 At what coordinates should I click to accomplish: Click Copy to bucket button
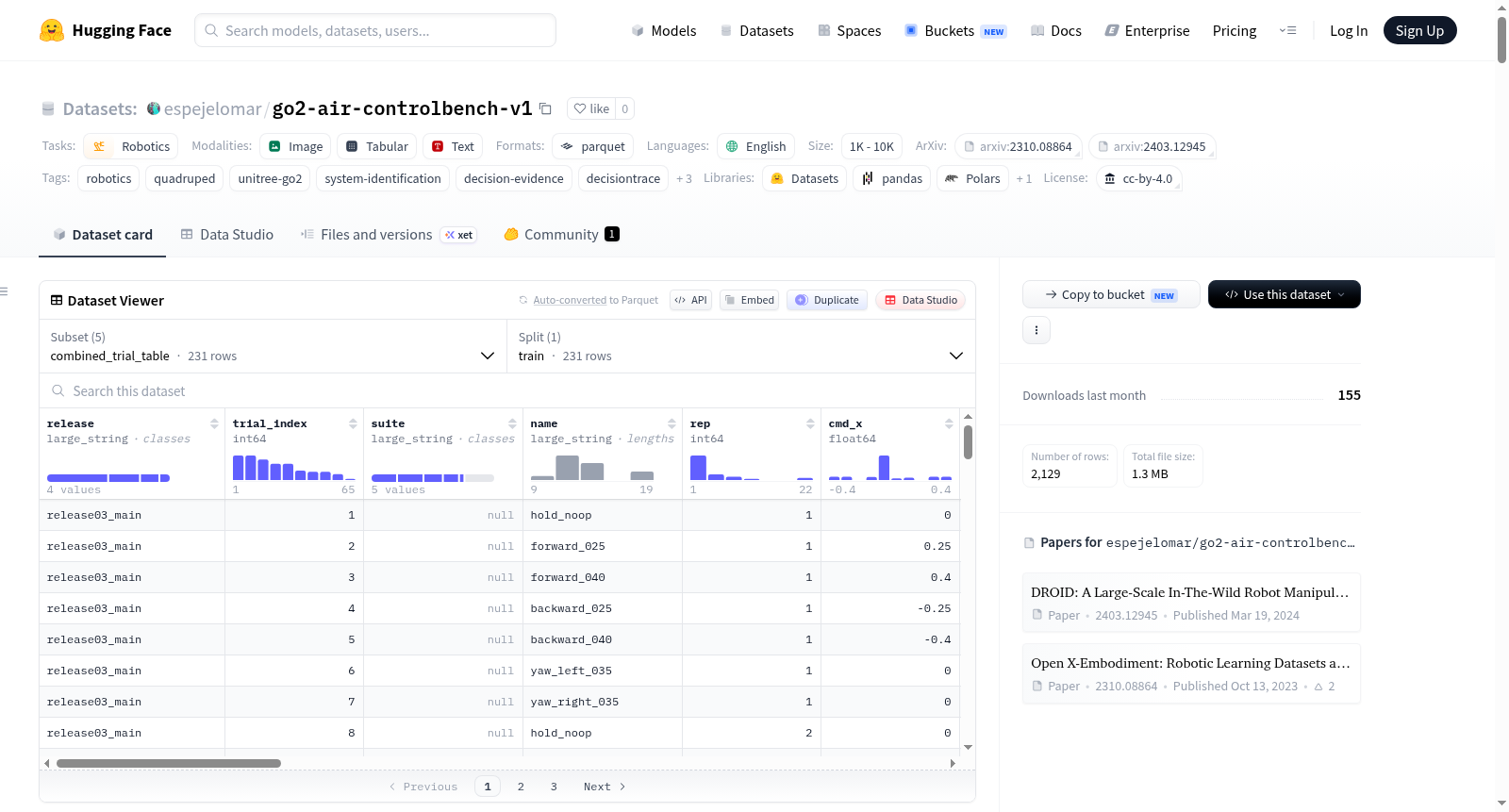[x=1111, y=294]
